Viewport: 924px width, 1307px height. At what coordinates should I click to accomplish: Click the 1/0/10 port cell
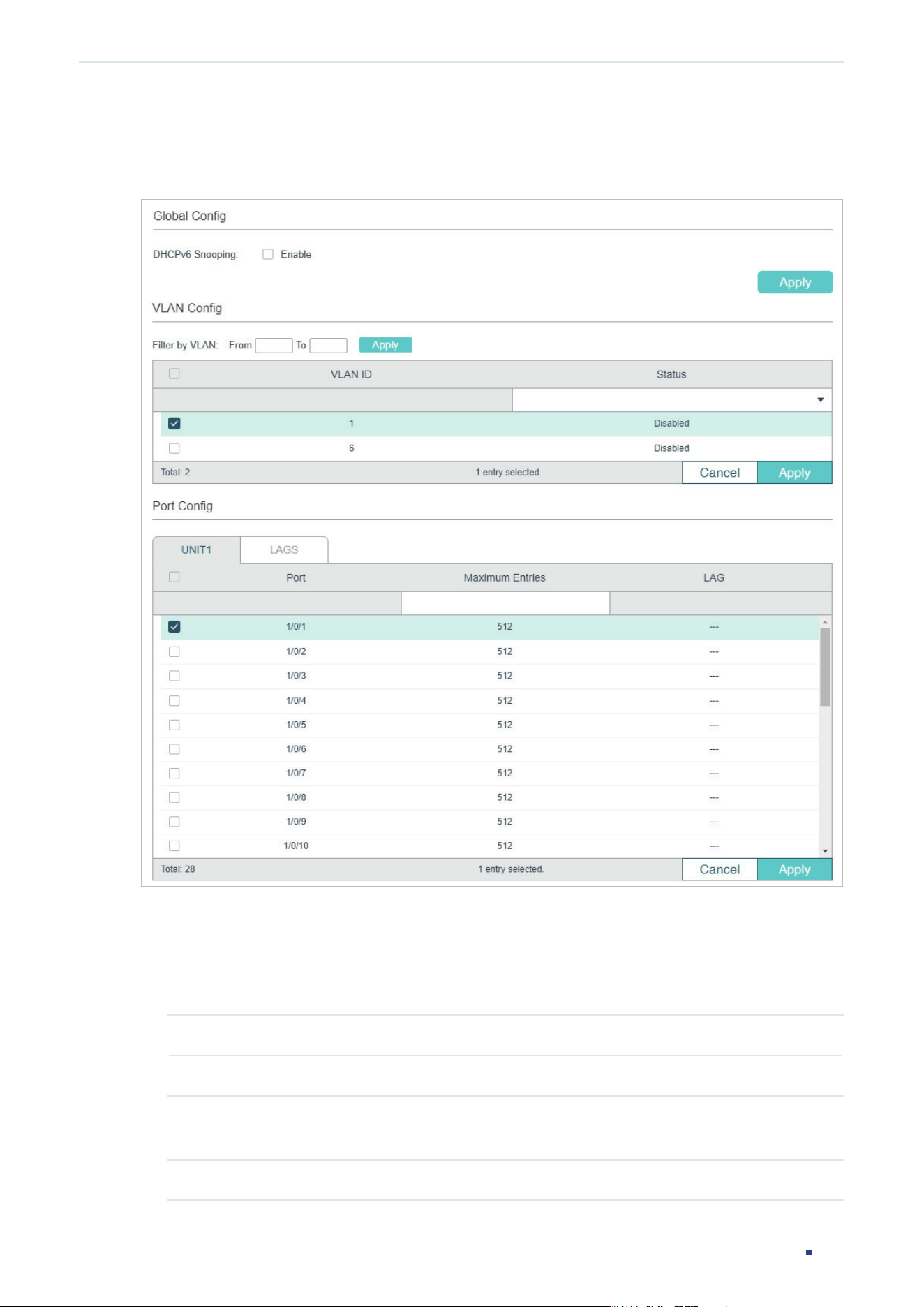click(296, 846)
